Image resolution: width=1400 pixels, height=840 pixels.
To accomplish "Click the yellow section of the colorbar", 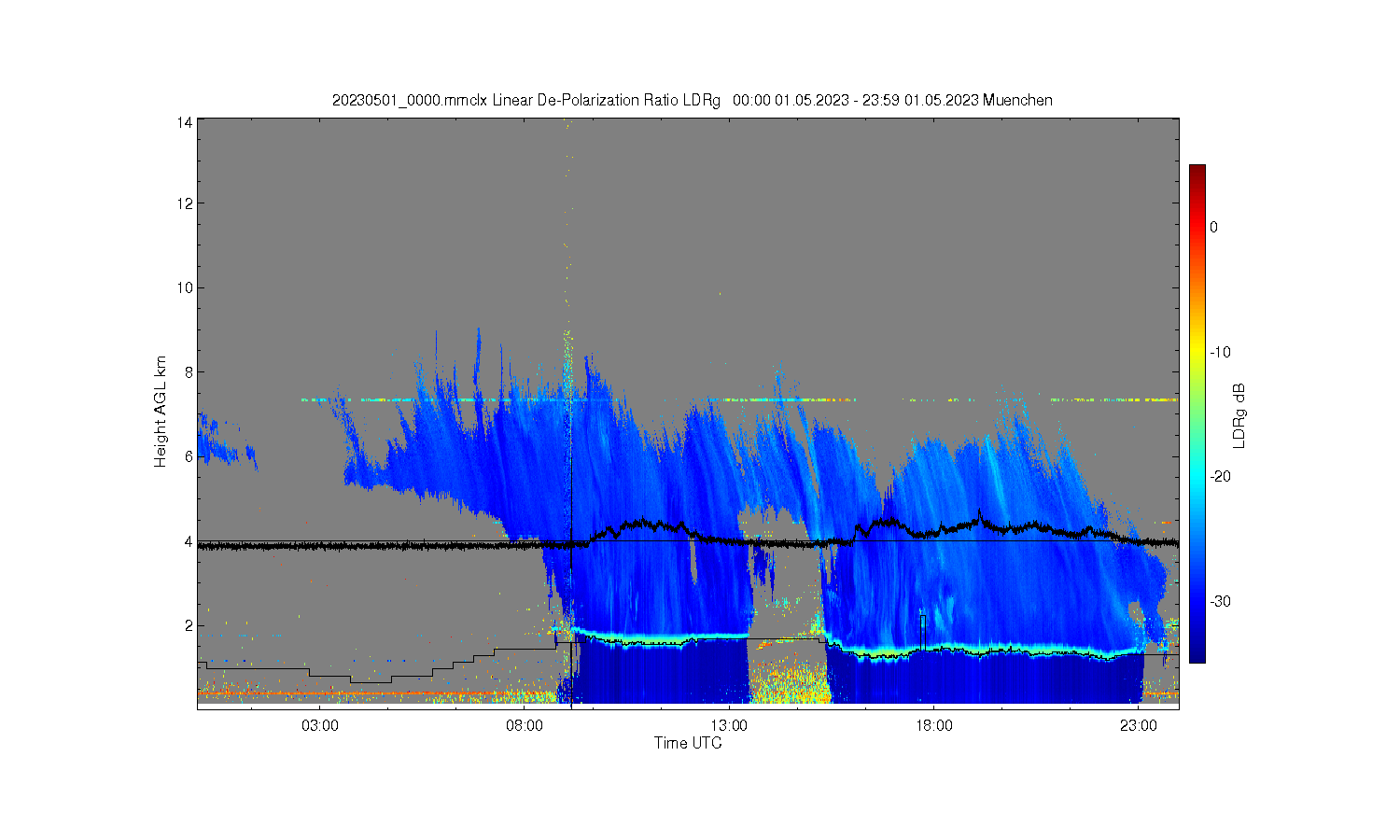I will pyautogui.click(x=1197, y=352).
